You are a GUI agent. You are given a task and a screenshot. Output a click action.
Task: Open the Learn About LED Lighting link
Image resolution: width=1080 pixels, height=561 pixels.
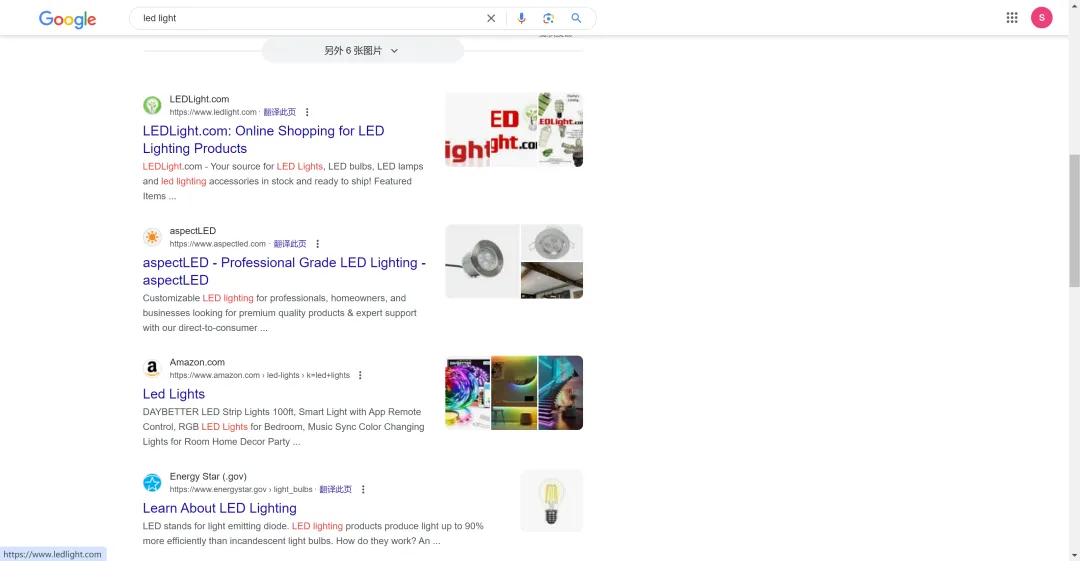[x=219, y=508]
